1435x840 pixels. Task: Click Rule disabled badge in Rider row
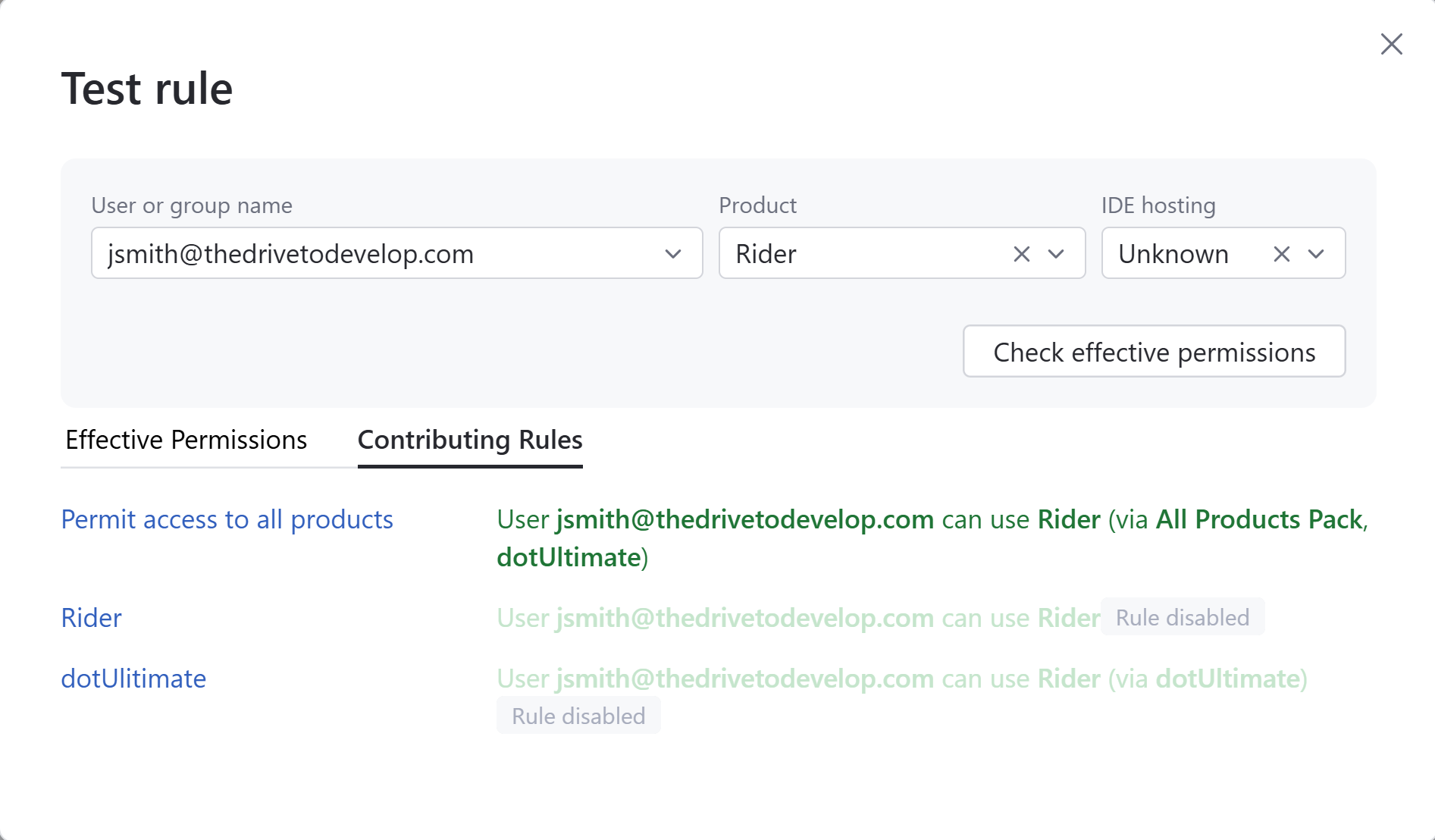tap(1183, 617)
